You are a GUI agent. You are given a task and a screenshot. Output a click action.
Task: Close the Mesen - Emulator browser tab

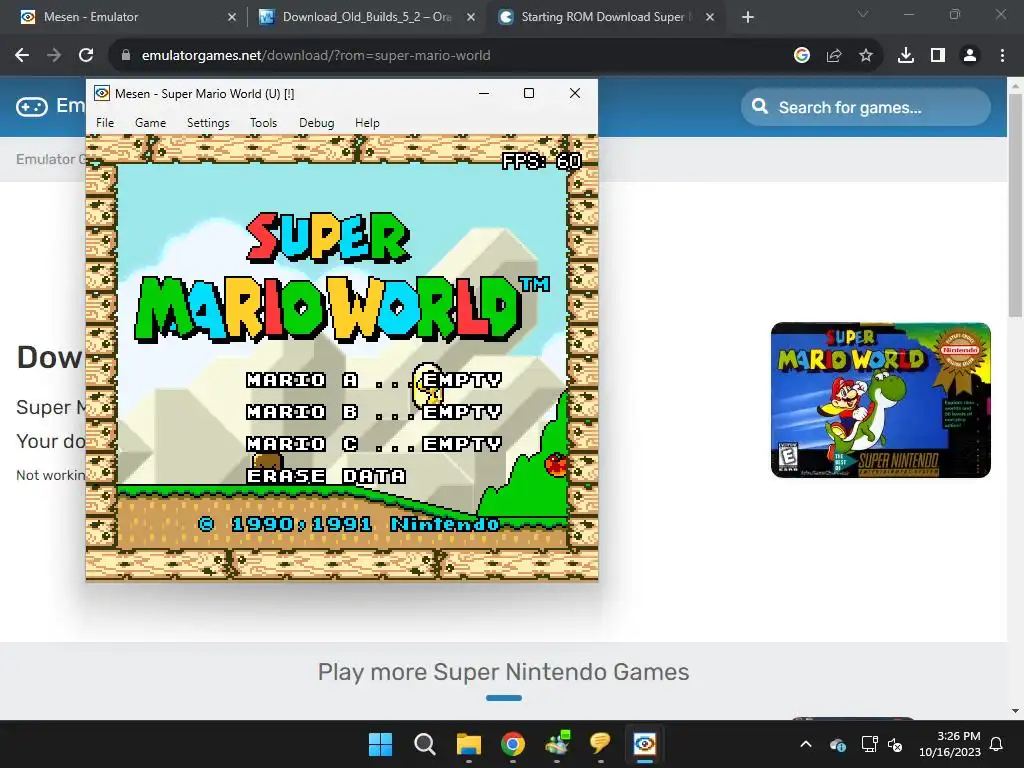coord(232,17)
